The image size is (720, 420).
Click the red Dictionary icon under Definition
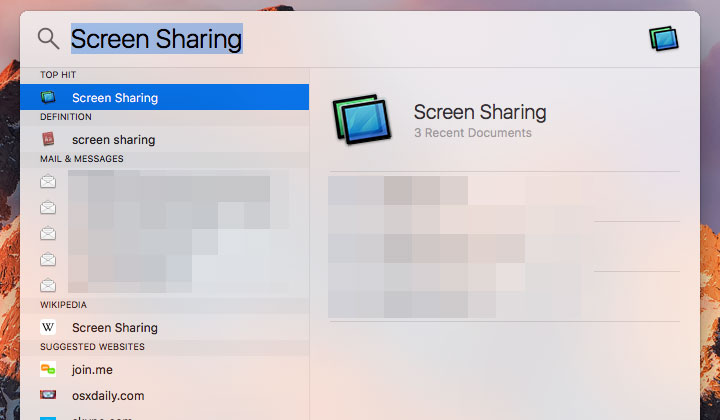(x=48, y=139)
